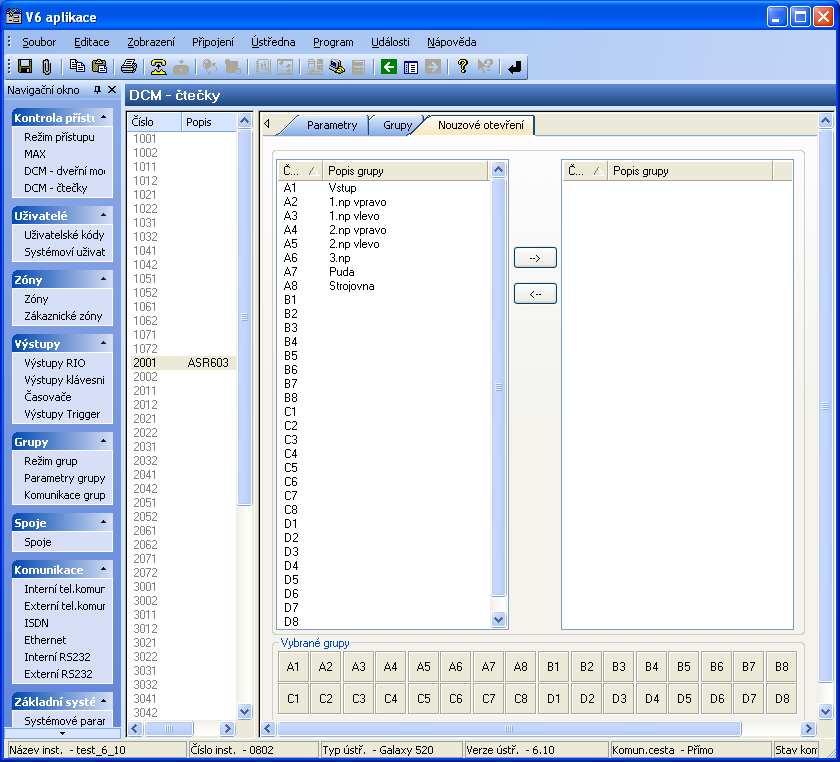Open Časovače navigation item

coord(47,397)
